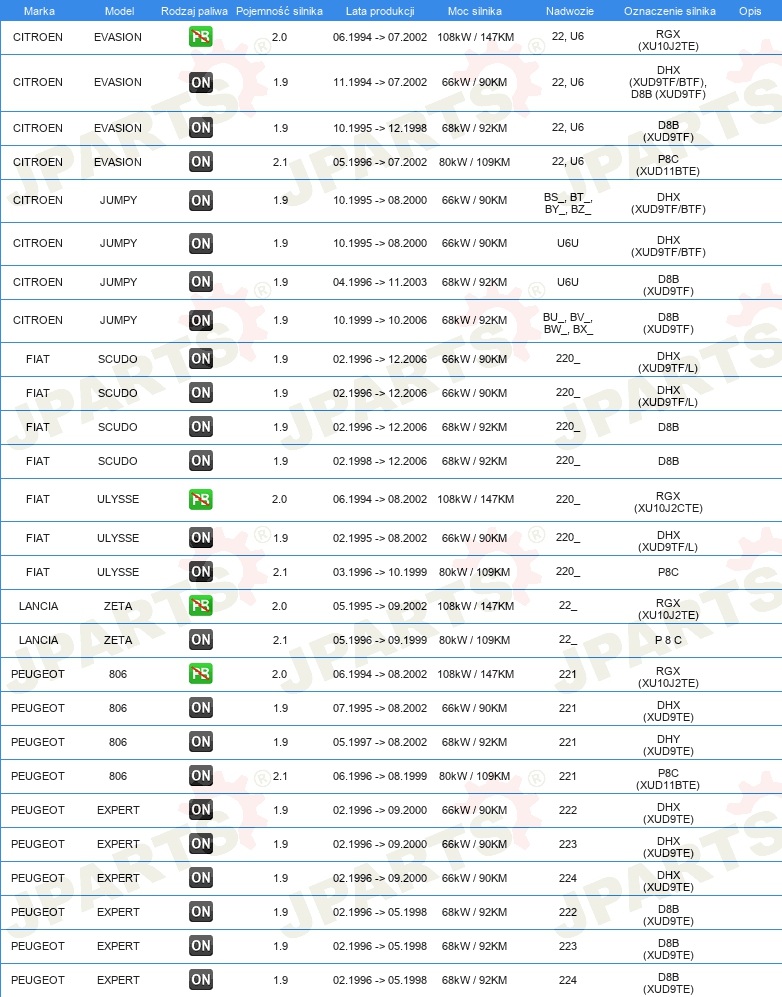
Task: Click the Lata produkcji column header
Action: [380, 11]
